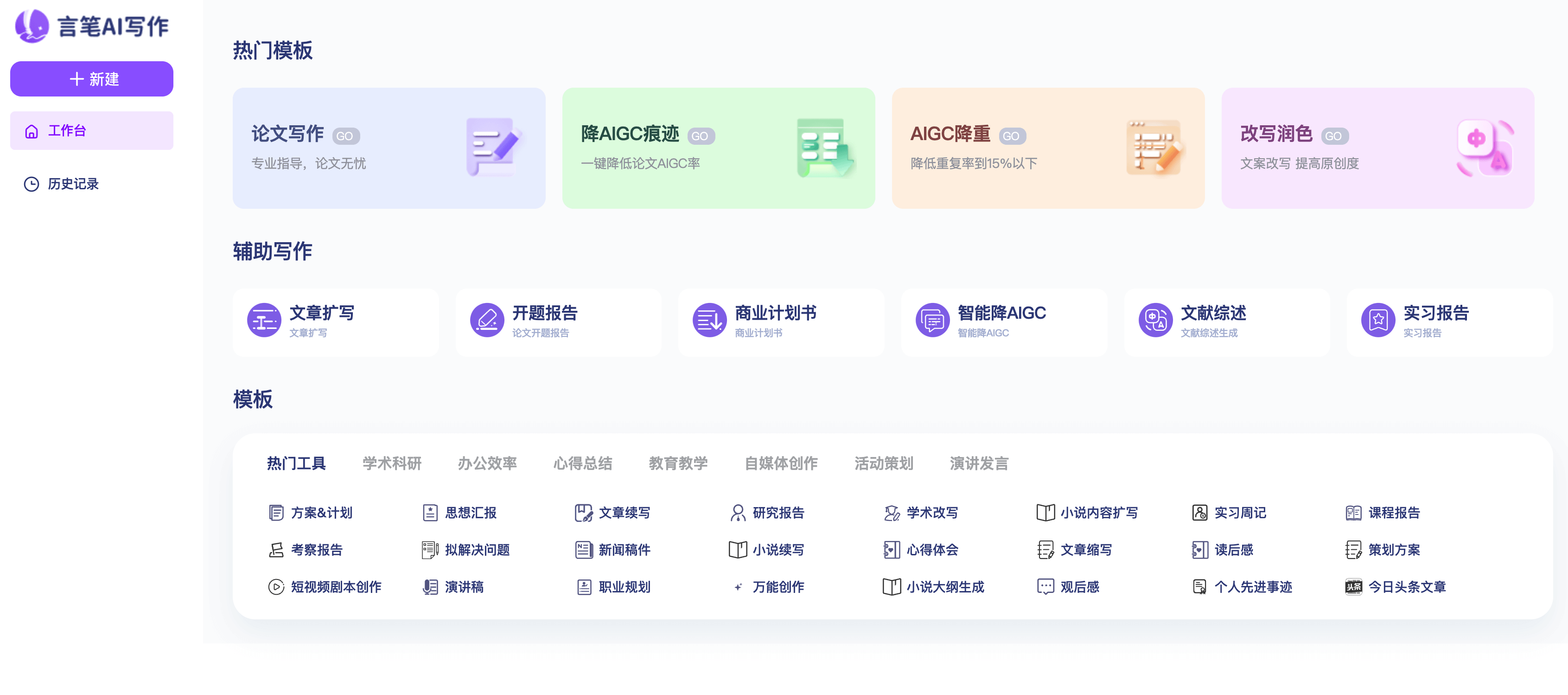
Task: Click the 短视频剧本创作 play icon
Action: coord(276,586)
